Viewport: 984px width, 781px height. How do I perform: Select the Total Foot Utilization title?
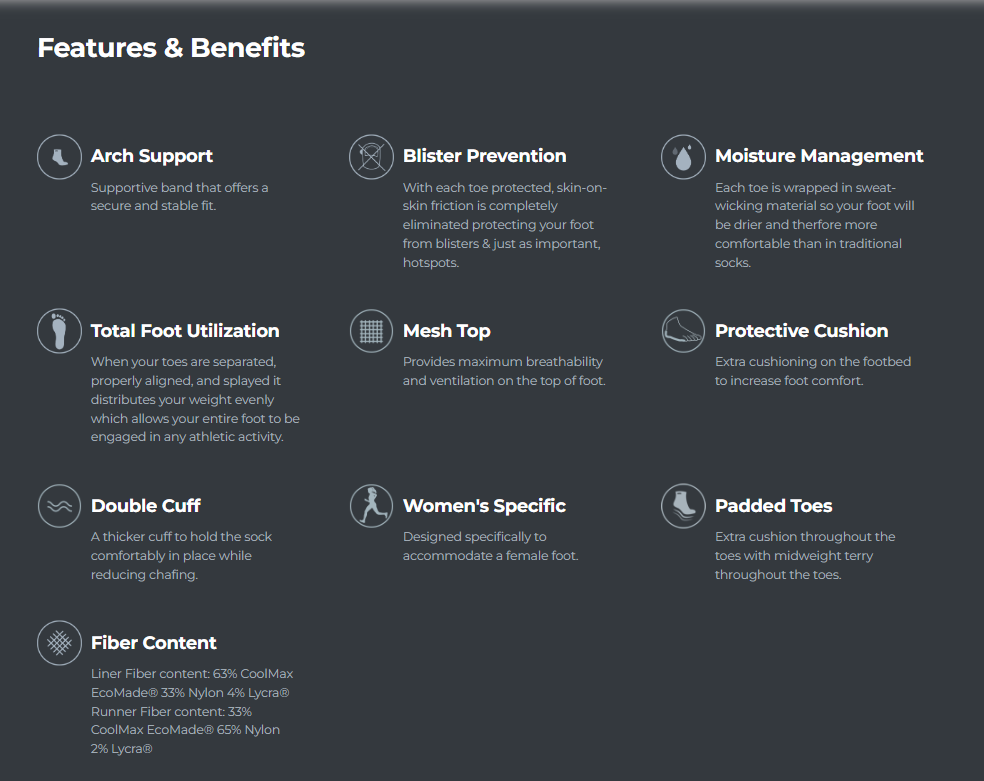[185, 331]
